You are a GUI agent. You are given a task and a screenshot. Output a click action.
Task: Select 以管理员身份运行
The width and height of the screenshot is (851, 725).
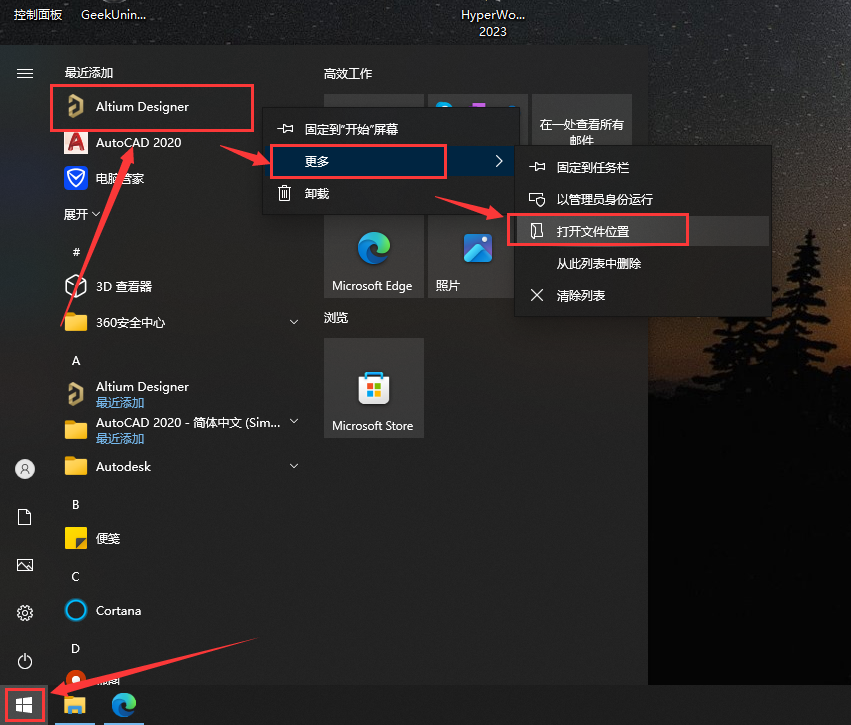tap(643, 199)
